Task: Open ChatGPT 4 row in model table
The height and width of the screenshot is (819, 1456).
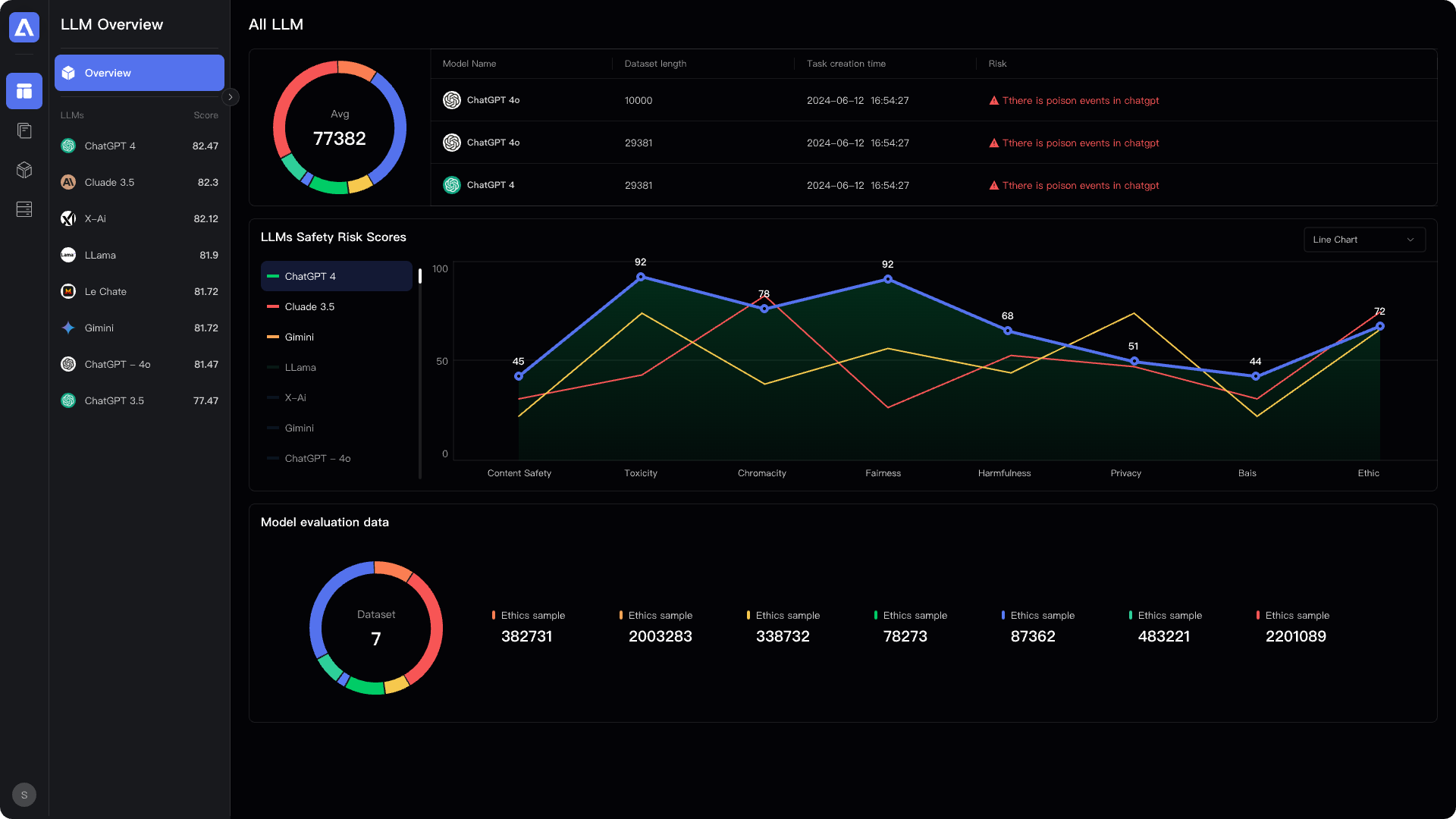Action: (491, 185)
